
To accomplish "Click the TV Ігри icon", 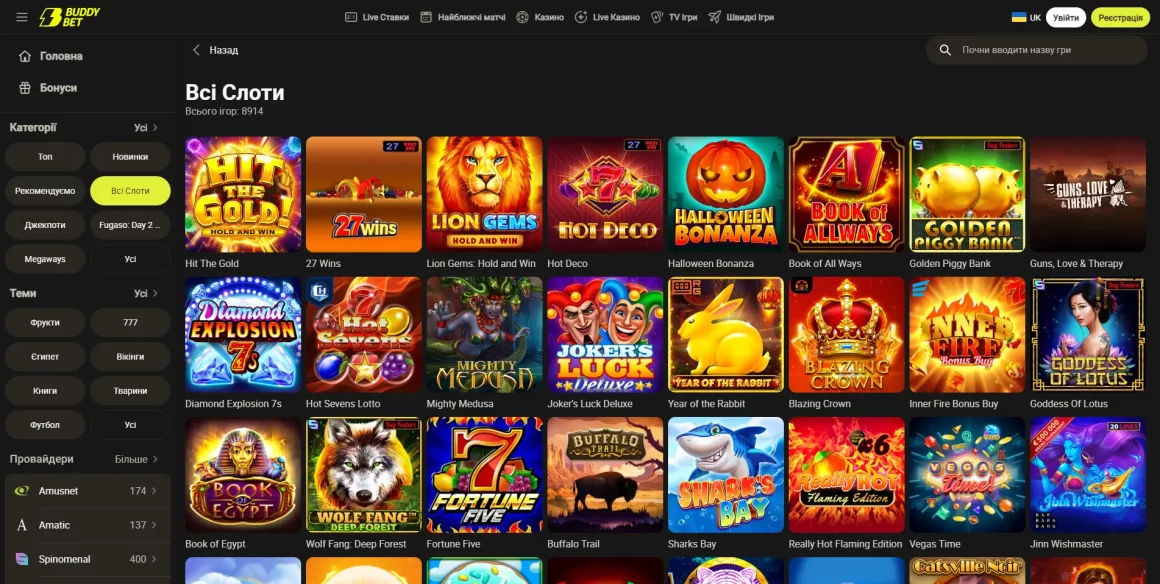I will (x=657, y=17).
